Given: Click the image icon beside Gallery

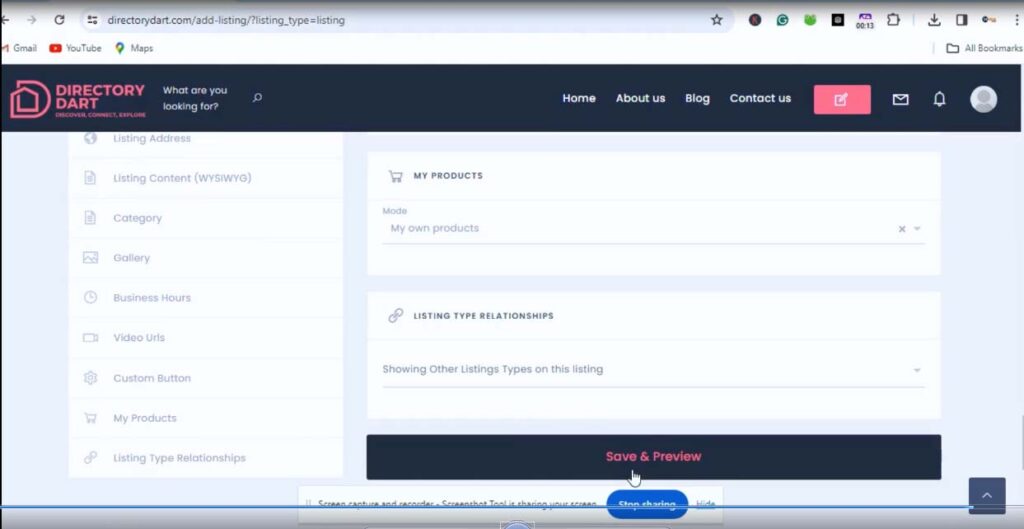Looking at the screenshot, I should [x=90, y=258].
